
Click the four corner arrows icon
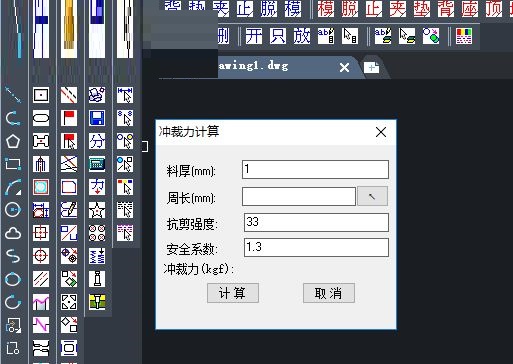click(69, 302)
